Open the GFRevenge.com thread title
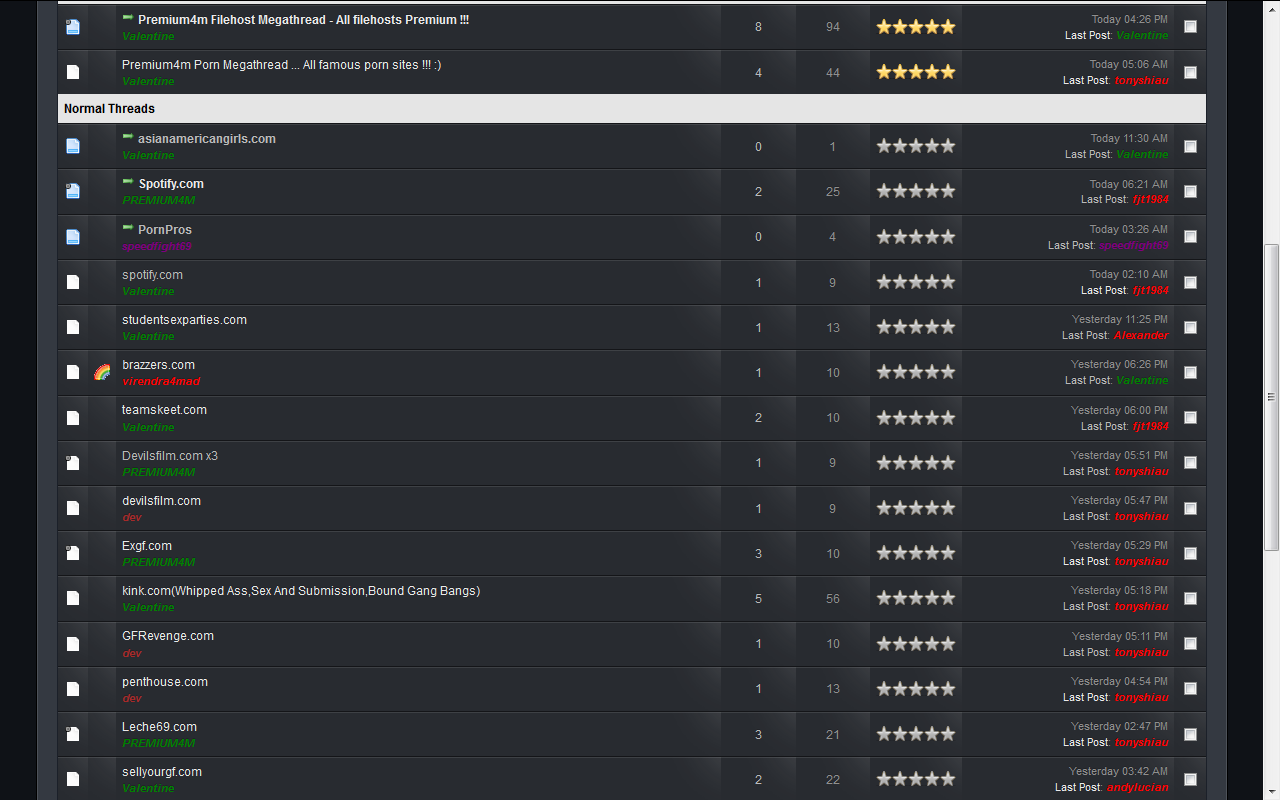Image resolution: width=1280 pixels, height=800 pixels. tap(168, 636)
